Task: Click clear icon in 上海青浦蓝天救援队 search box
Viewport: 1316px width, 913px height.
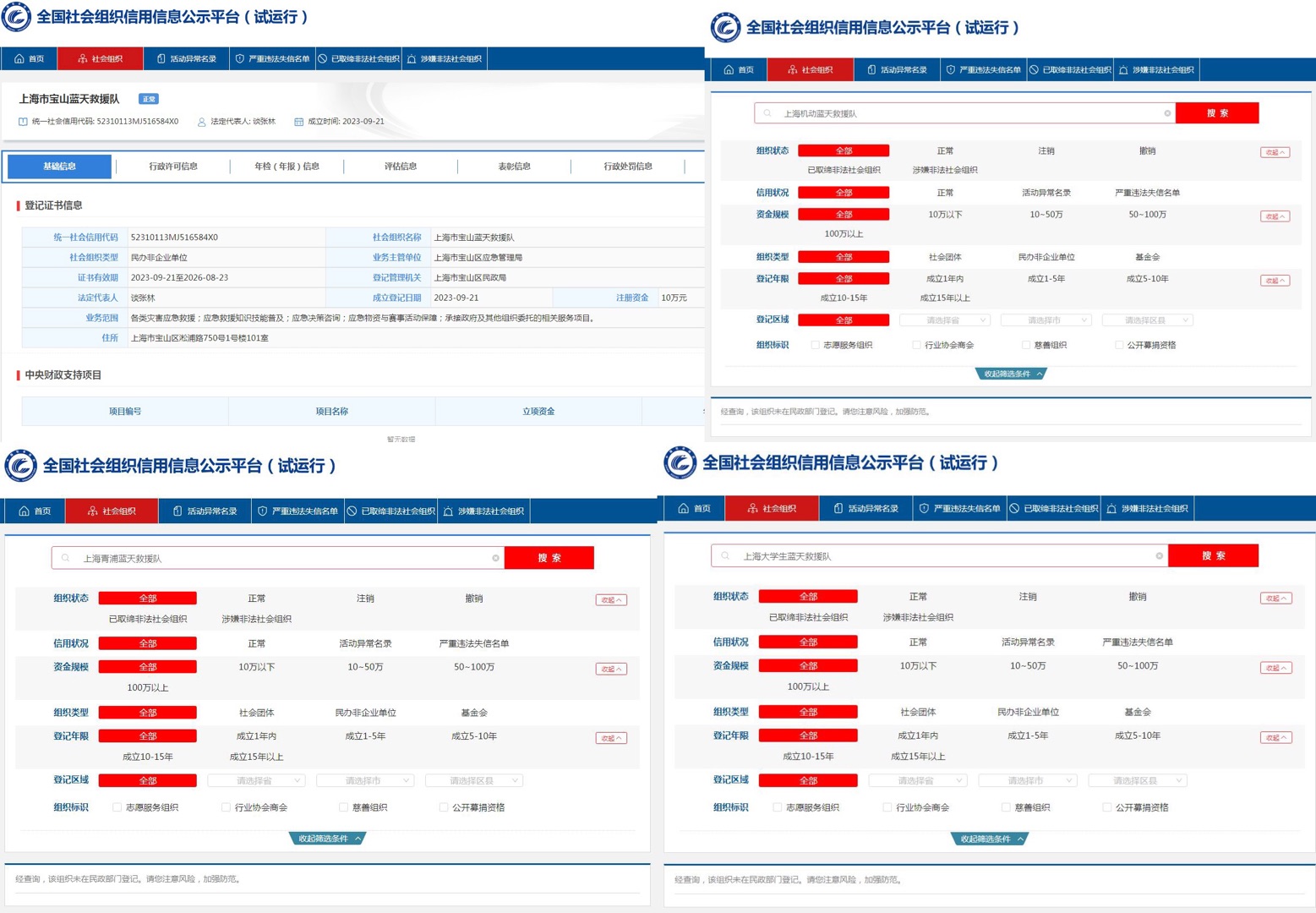Action: pos(495,558)
